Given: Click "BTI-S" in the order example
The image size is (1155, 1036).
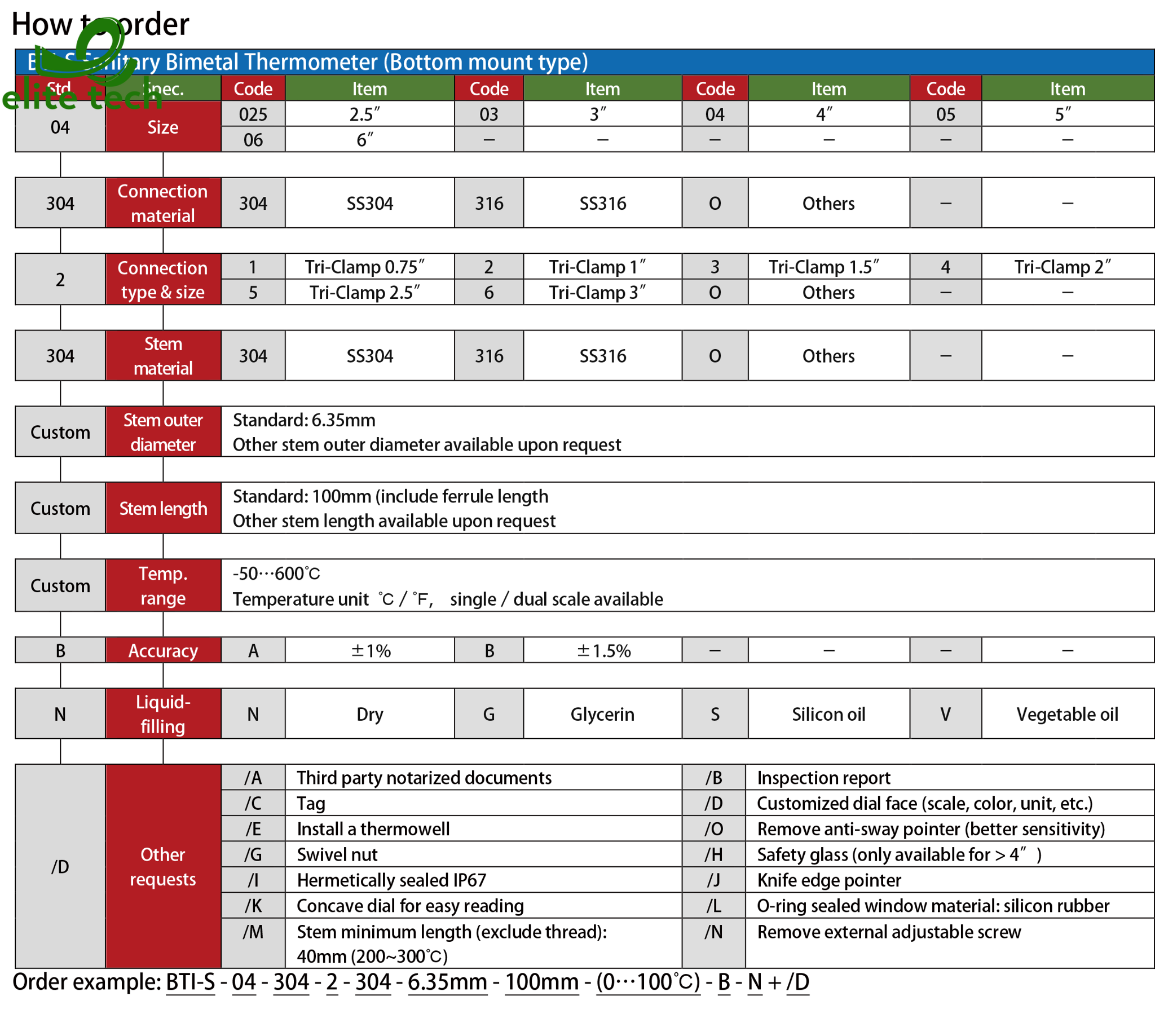Looking at the screenshot, I should click(x=190, y=982).
